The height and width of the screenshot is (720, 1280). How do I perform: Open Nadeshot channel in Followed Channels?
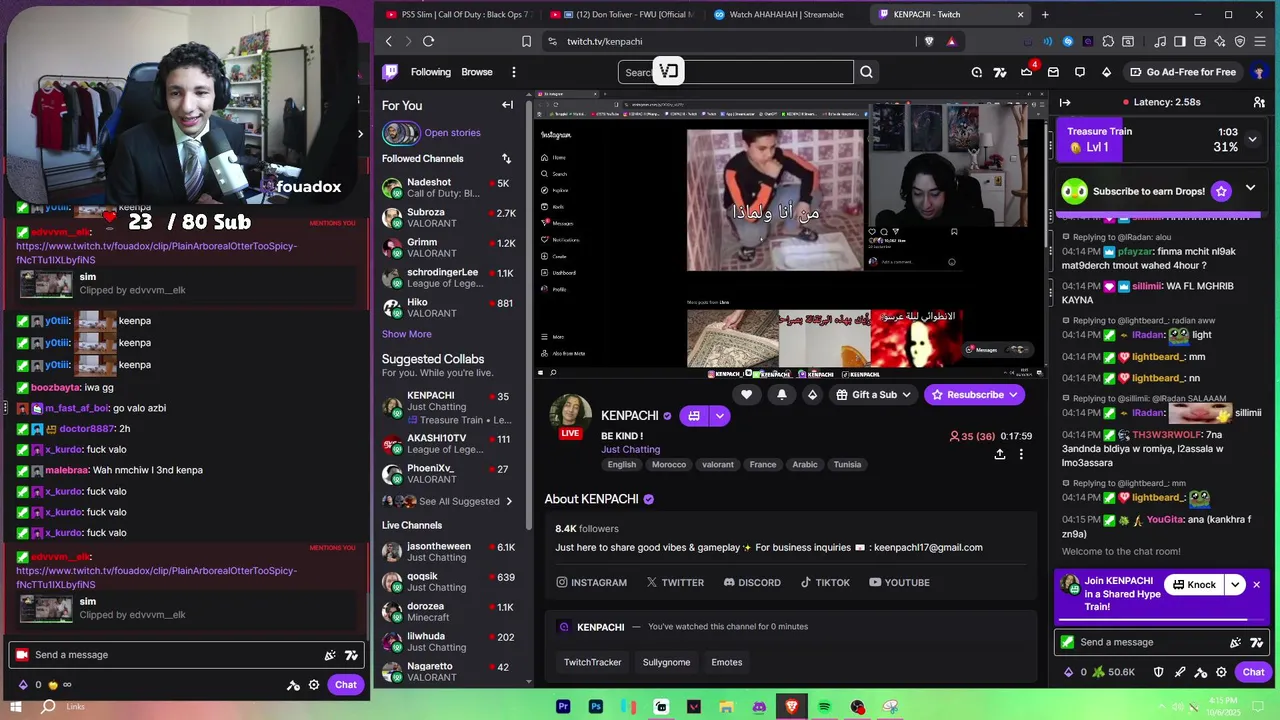click(x=448, y=188)
